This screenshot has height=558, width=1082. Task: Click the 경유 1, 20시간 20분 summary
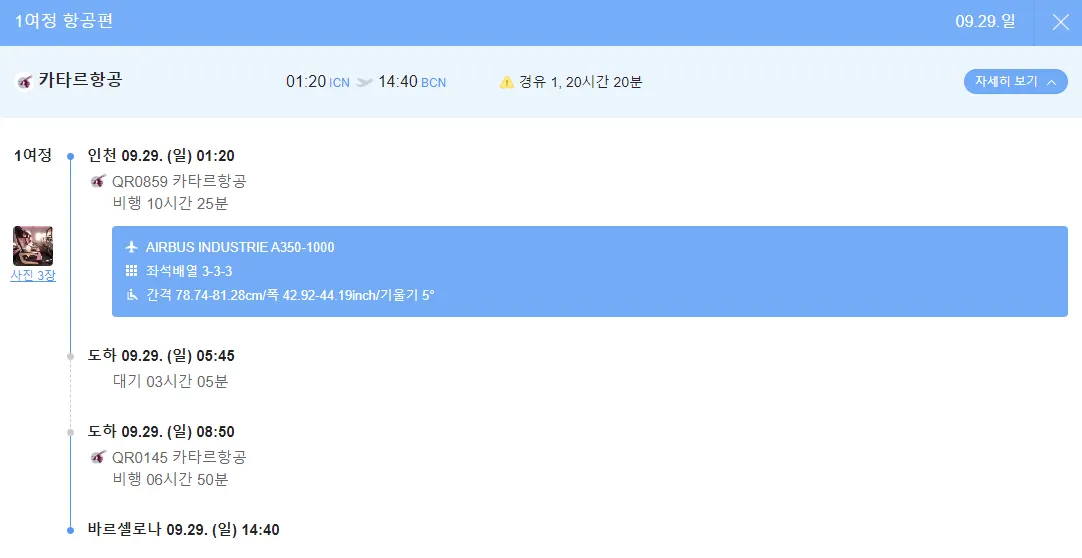pyautogui.click(x=580, y=82)
